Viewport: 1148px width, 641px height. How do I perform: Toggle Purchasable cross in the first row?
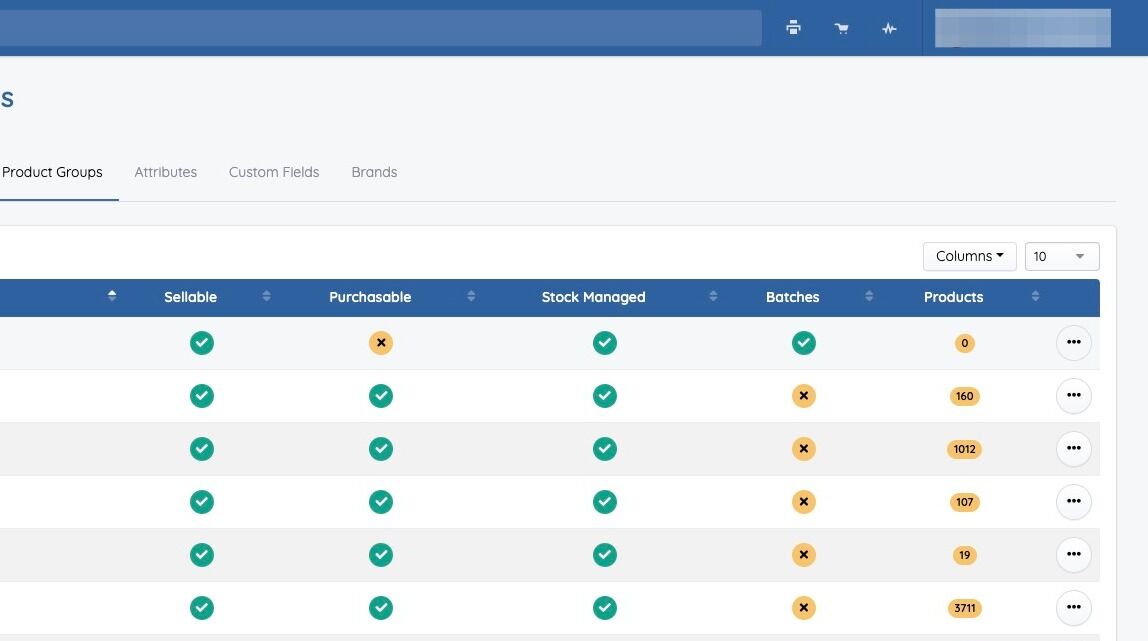click(x=381, y=343)
